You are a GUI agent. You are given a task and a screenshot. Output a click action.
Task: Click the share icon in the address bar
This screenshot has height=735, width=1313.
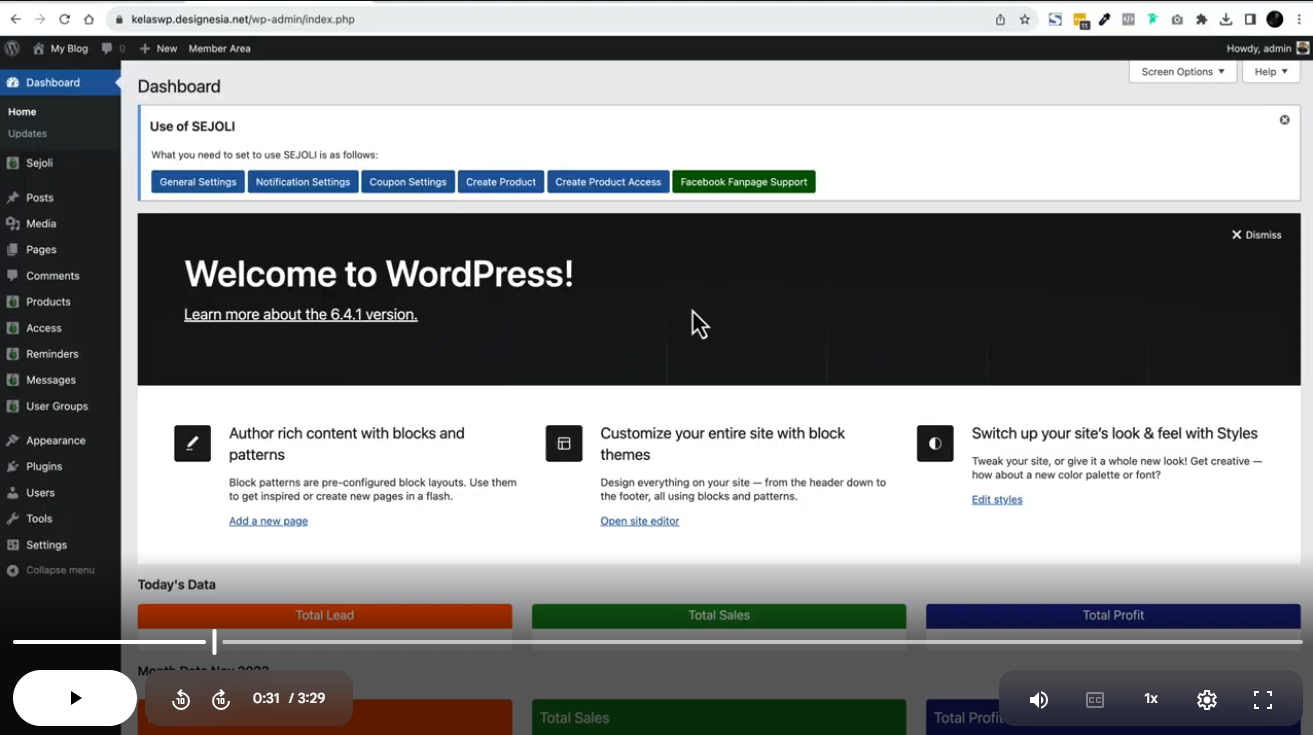[1000, 19]
